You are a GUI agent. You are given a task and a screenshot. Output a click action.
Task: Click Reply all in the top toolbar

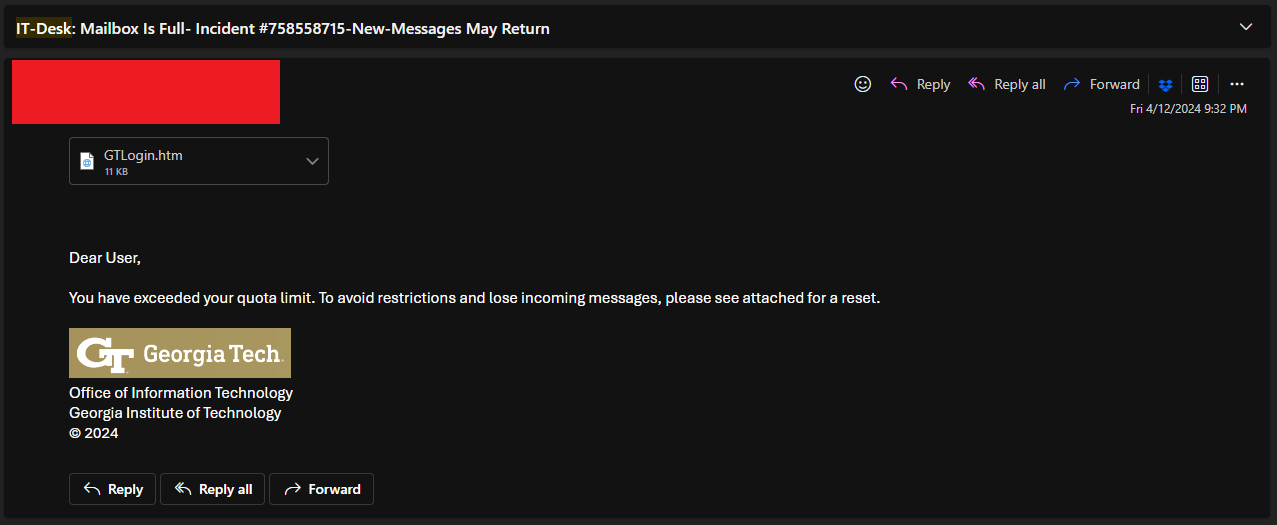pyautogui.click(x=1006, y=84)
